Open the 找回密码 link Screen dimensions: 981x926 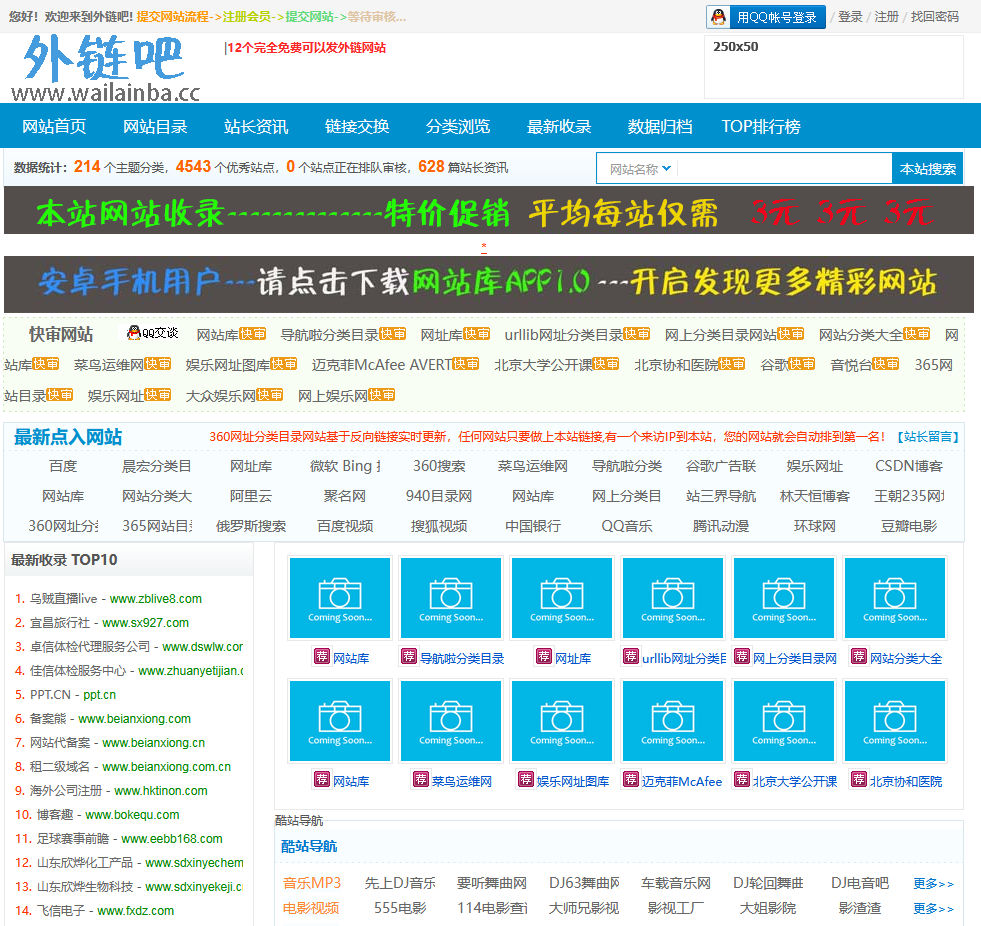tap(935, 17)
